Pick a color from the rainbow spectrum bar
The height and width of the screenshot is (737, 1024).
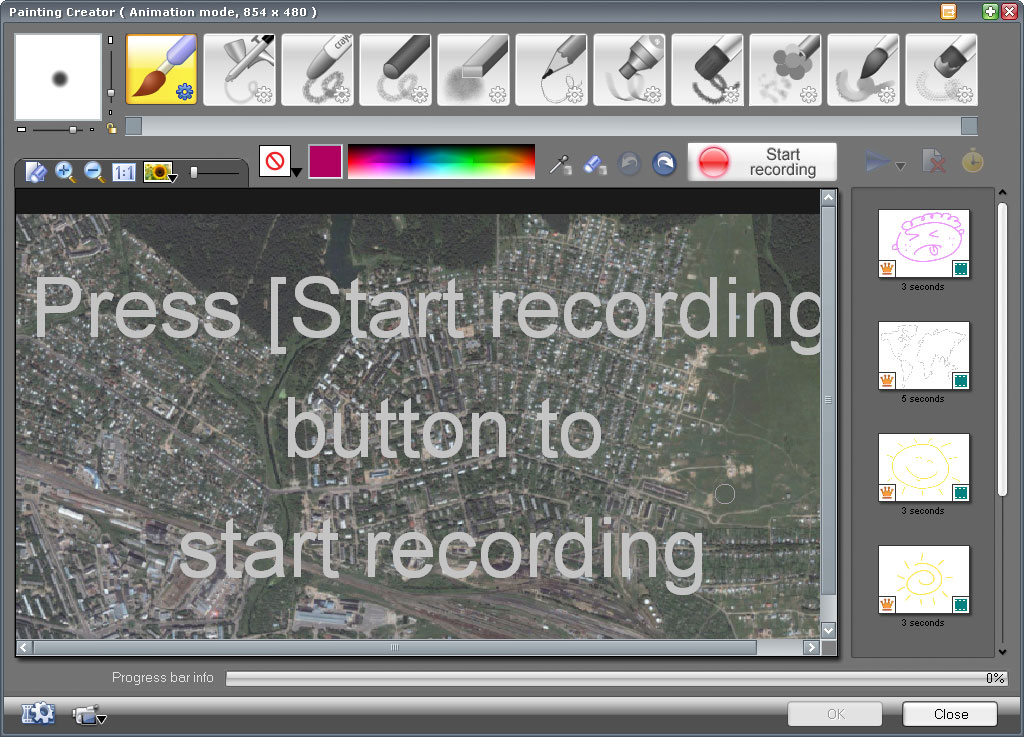coord(441,161)
